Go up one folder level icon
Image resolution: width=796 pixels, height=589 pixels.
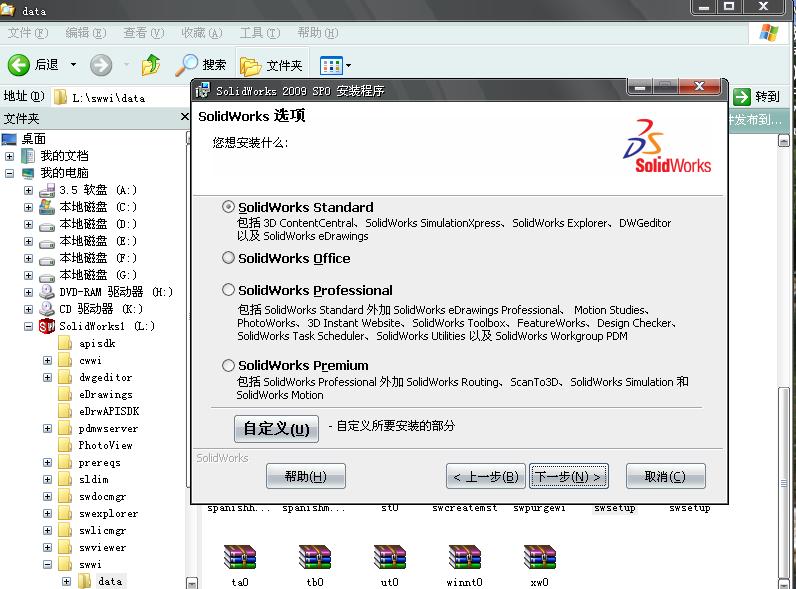click(x=151, y=65)
